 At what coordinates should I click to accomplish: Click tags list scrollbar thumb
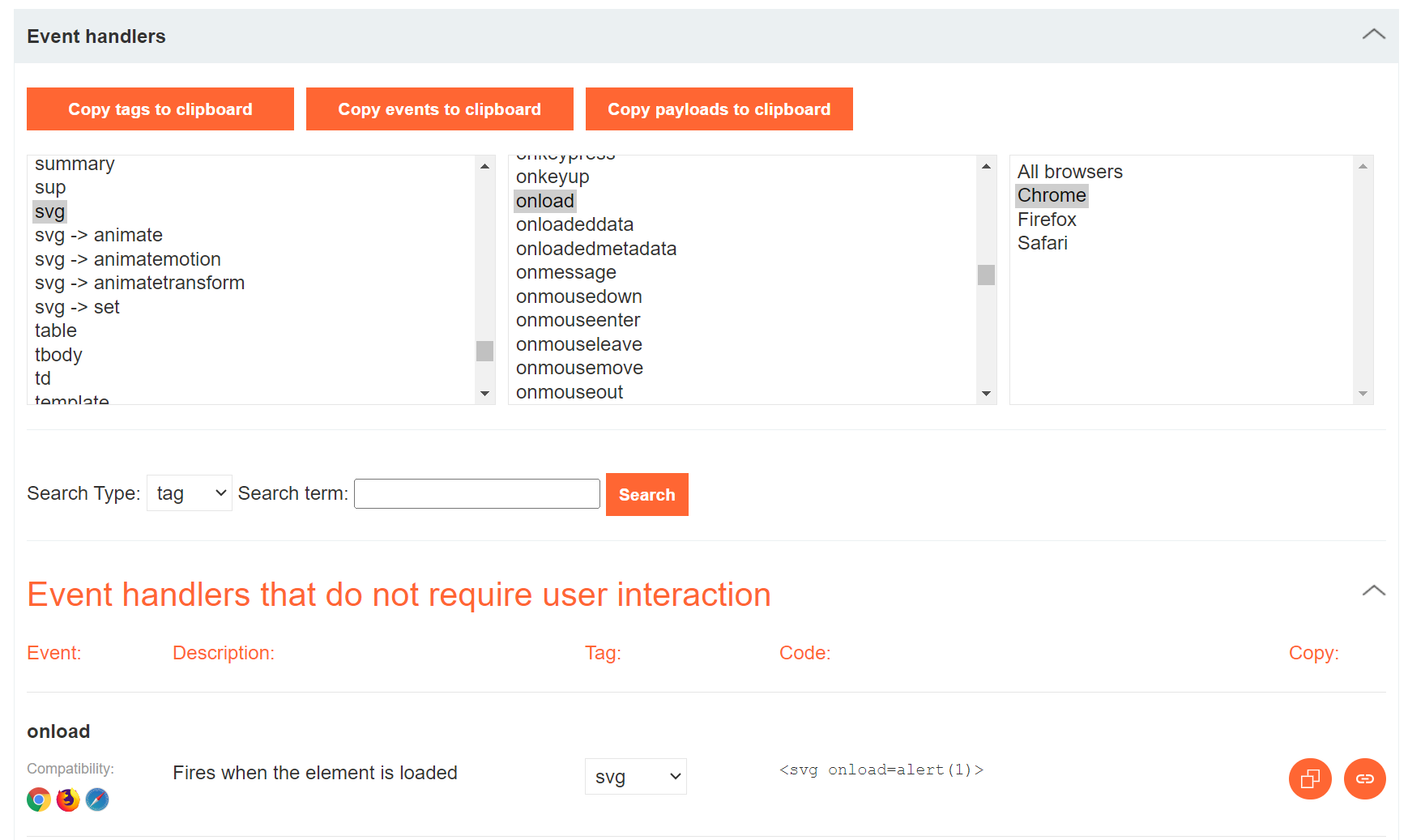pyautogui.click(x=484, y=351)
